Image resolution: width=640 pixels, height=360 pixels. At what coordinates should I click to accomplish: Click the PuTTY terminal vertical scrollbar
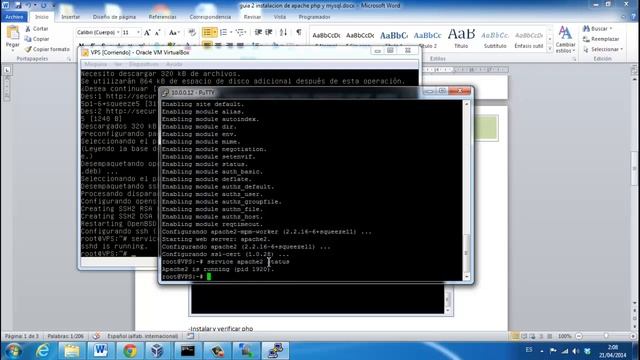[x=467, y=190]
